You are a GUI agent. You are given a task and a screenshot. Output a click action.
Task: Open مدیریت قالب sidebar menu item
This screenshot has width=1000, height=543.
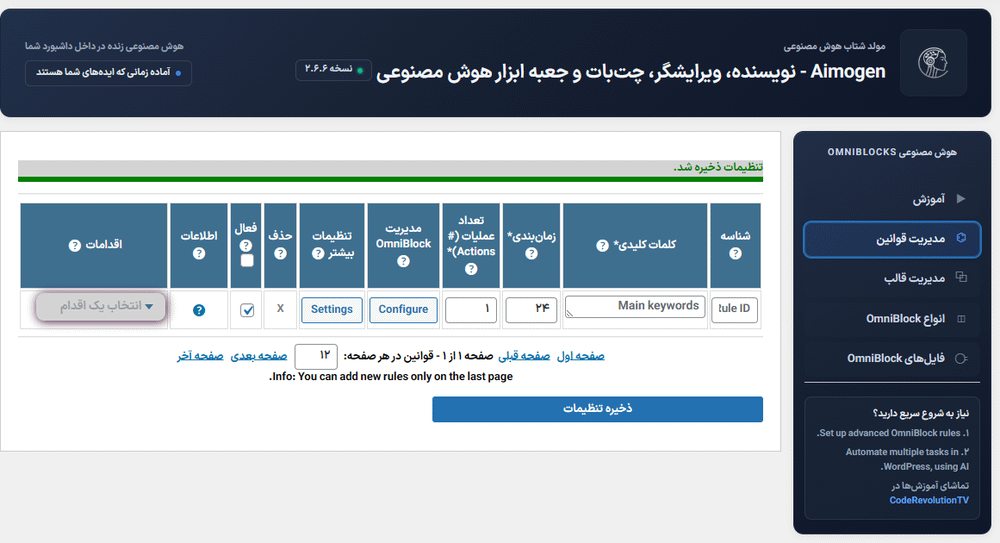tap(892, 278)
